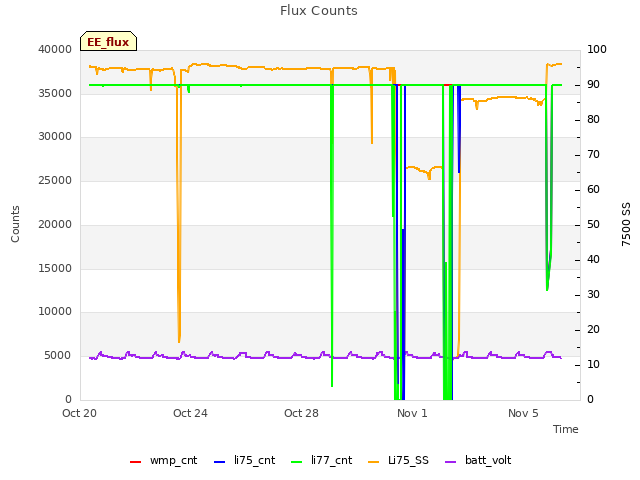640x480 pixels.
Task: Toggle the wmp_cnt legend entry
Action: click(164, 460)
